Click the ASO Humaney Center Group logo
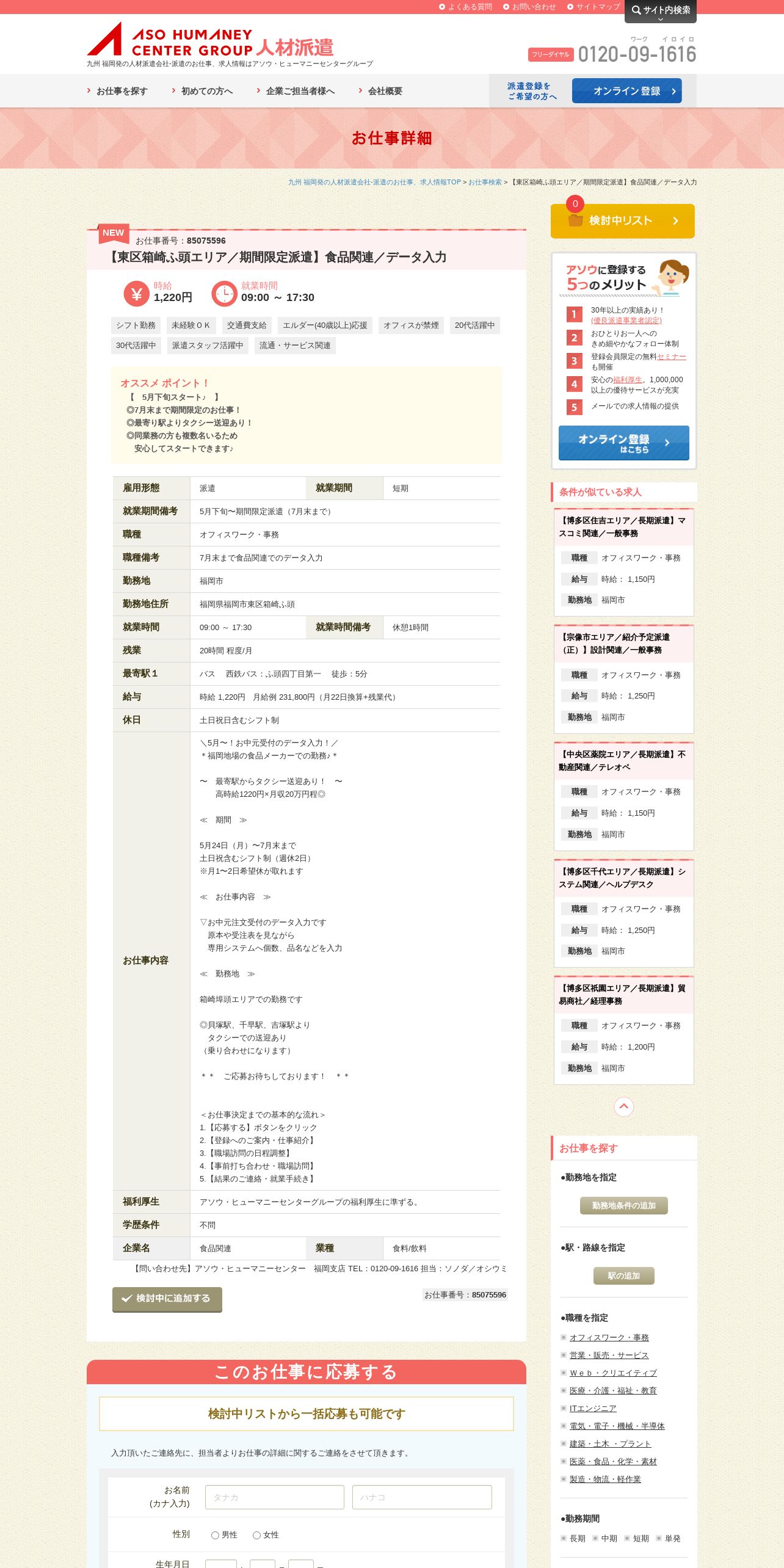 point(210,40)
